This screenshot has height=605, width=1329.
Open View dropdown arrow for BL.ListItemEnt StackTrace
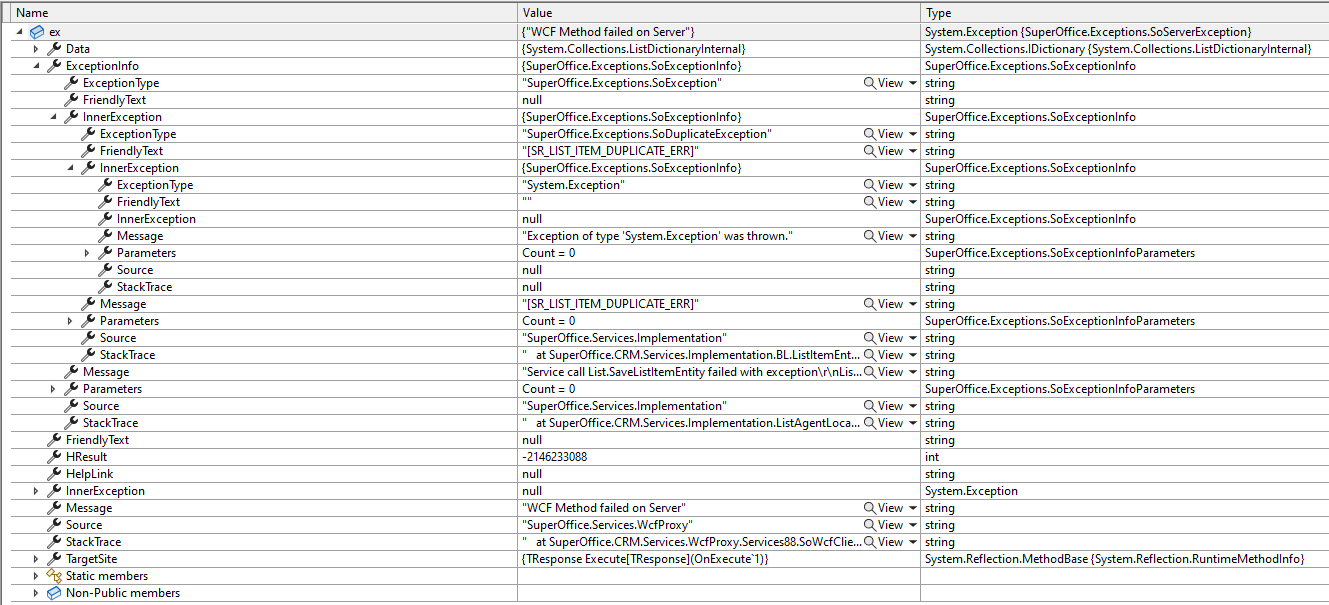tap(913, 355)
